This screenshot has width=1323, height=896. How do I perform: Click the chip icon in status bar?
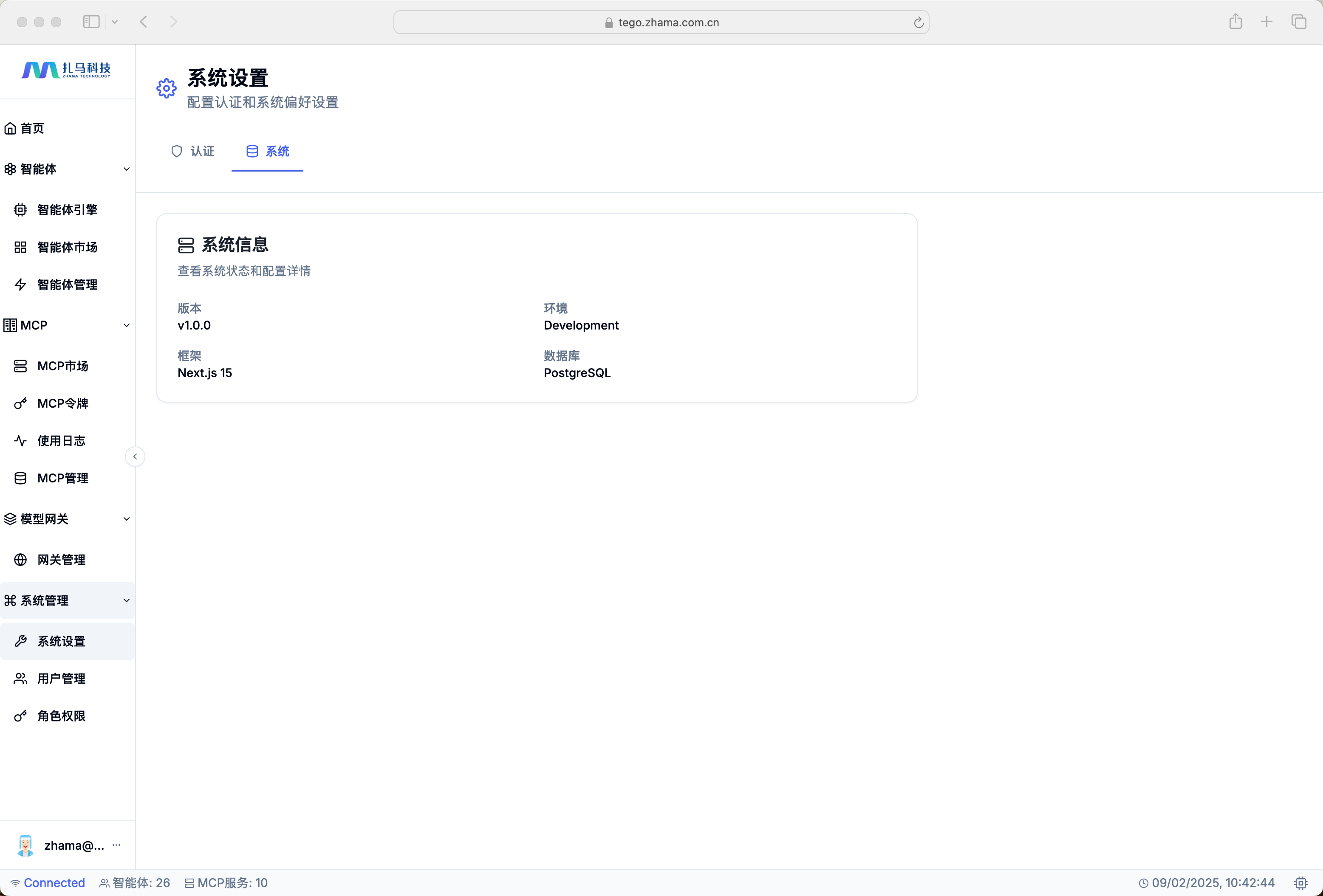tap(1300, 883)
